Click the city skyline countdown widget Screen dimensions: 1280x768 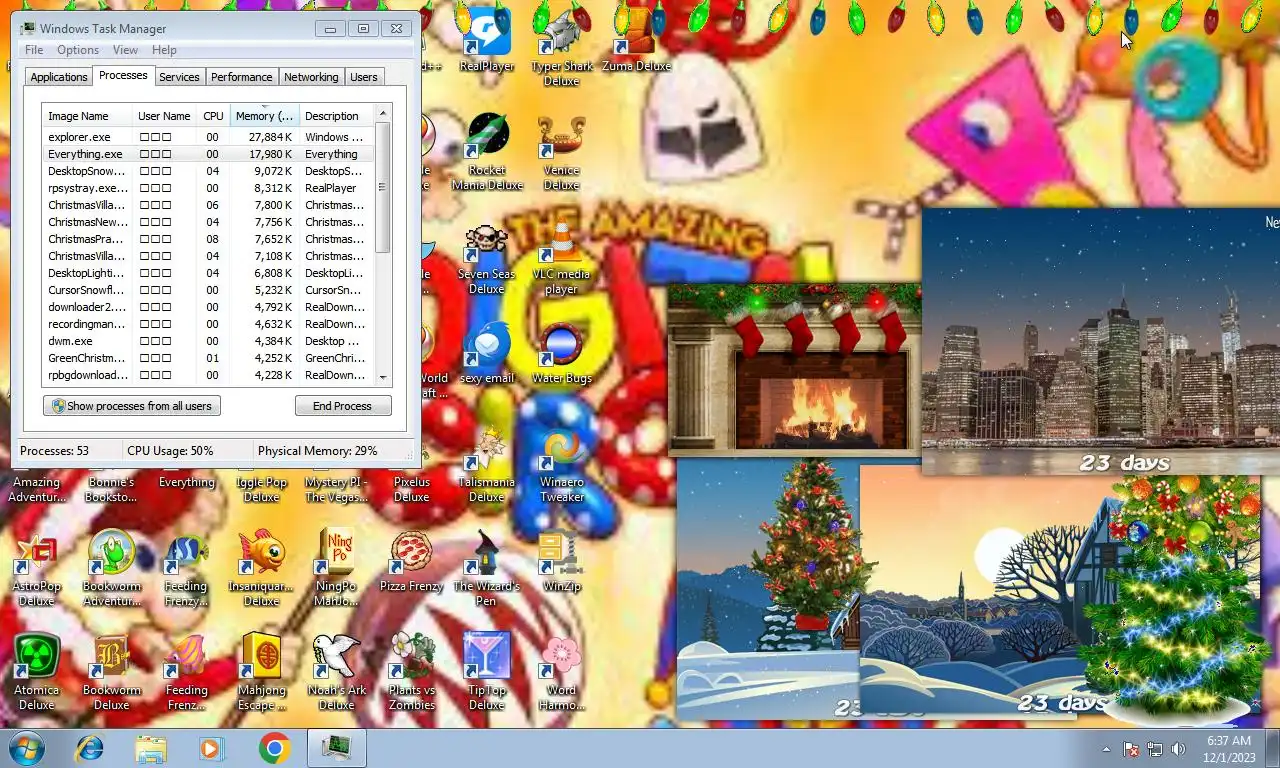[1100, 342]
